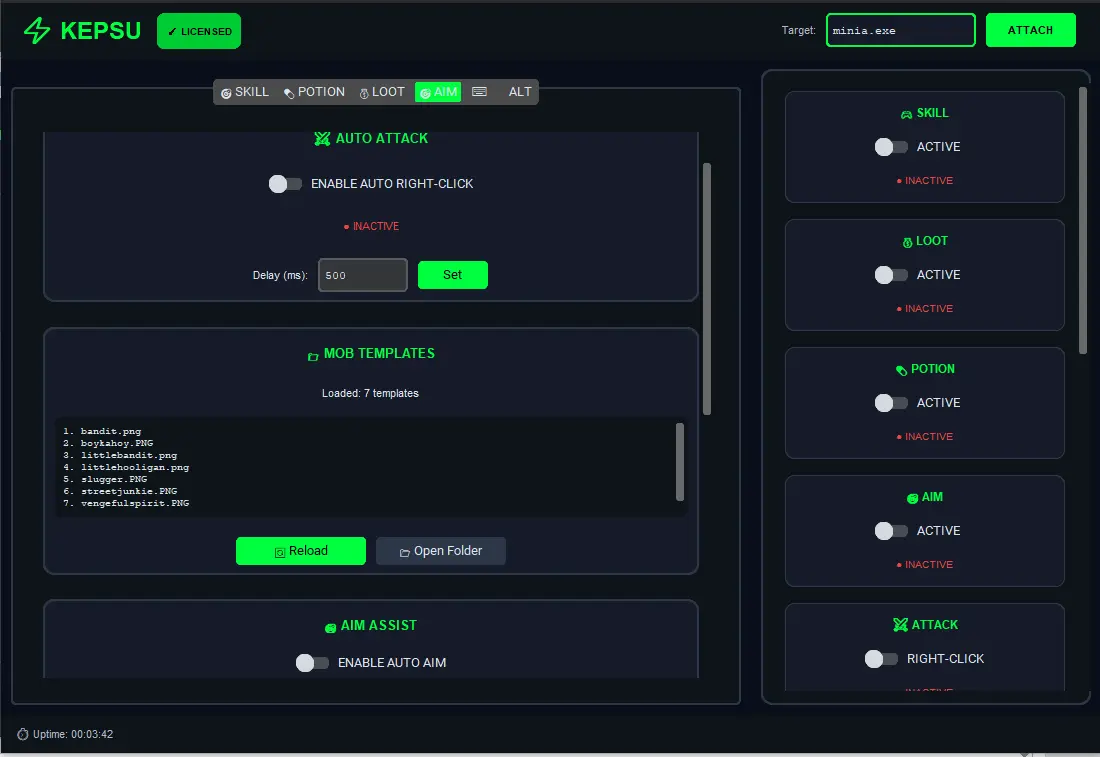Click the Potion card INACTIVE status

point(925,436)
